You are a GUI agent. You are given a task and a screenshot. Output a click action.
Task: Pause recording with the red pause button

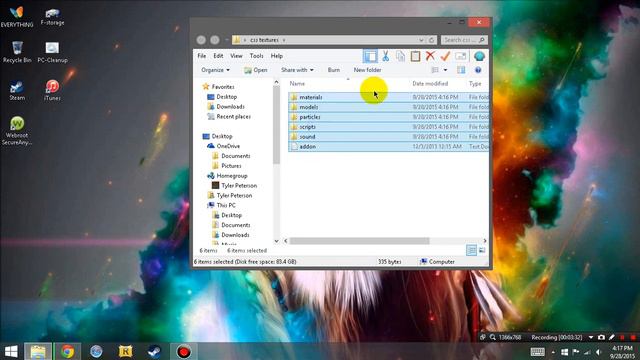[622, 338]
